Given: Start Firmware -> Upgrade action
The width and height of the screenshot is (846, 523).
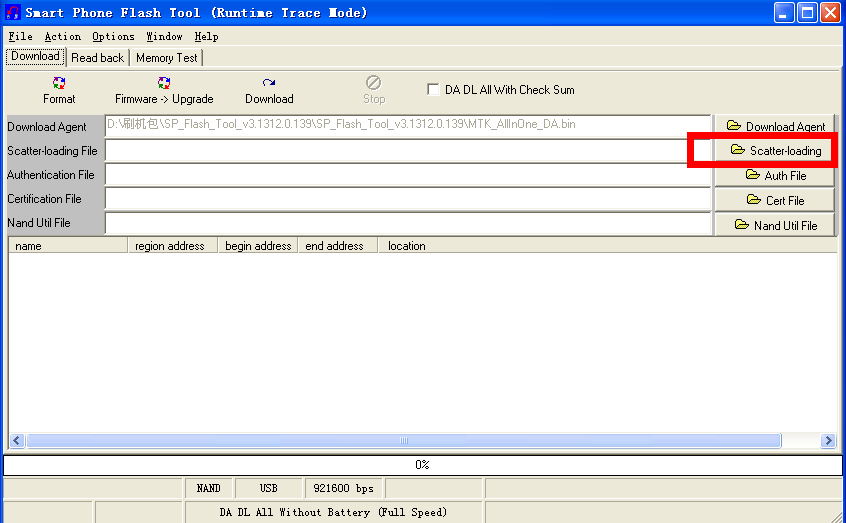Looking at the screenshot, I should [164, 91].
